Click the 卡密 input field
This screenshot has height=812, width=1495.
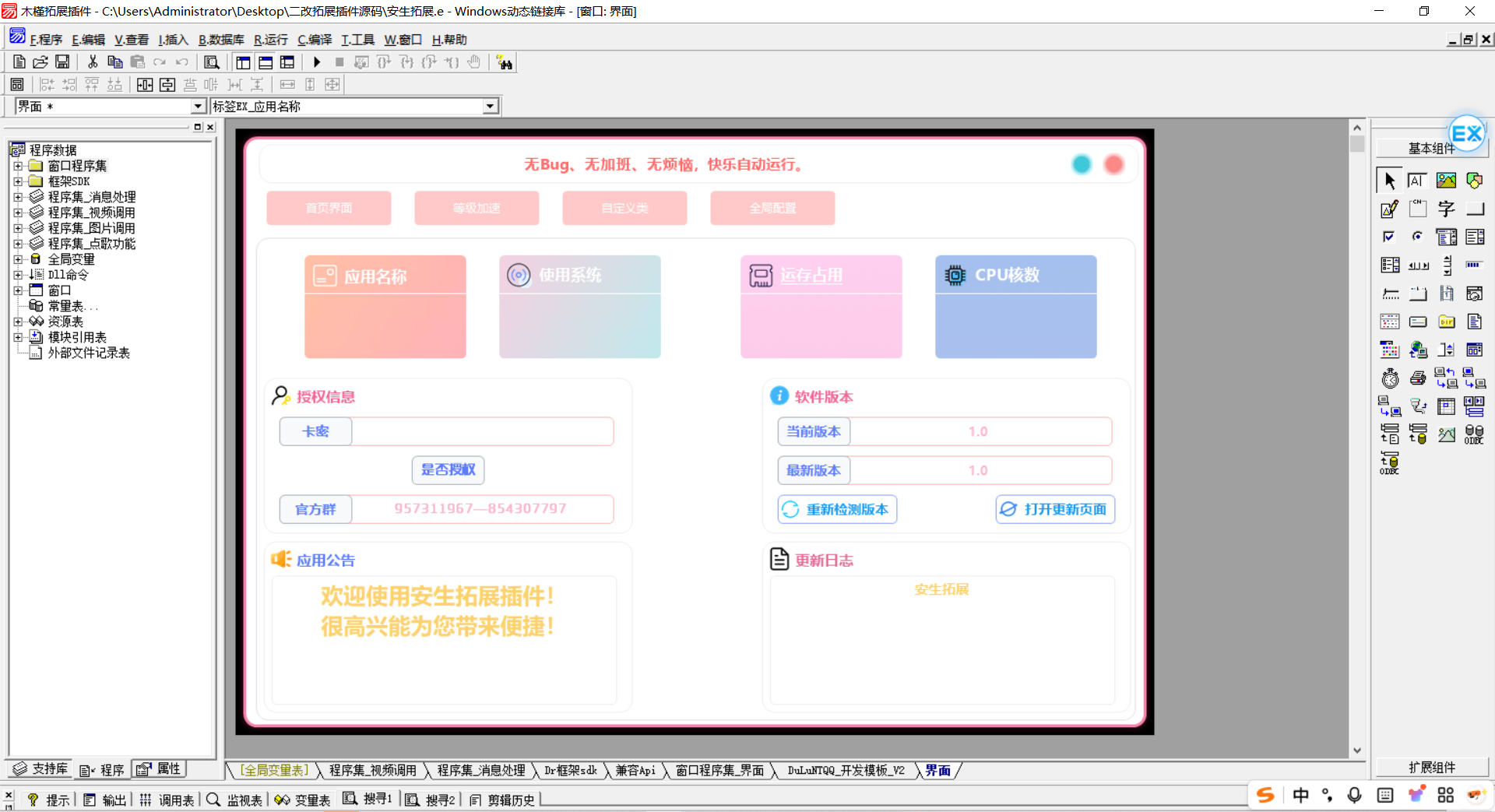pos(482,431)
